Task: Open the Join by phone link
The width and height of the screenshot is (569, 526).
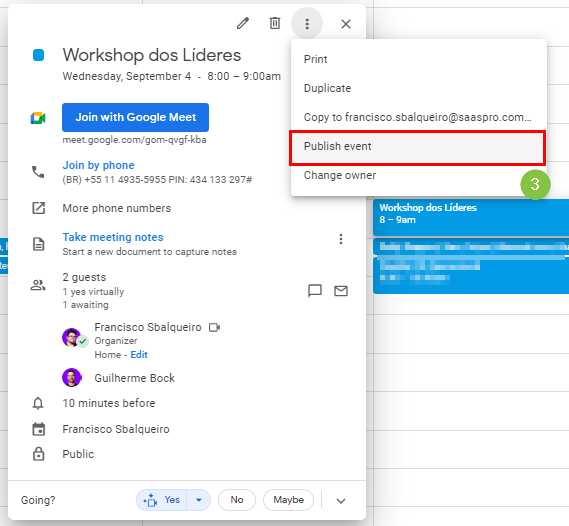Action: (x=98, y=165)
